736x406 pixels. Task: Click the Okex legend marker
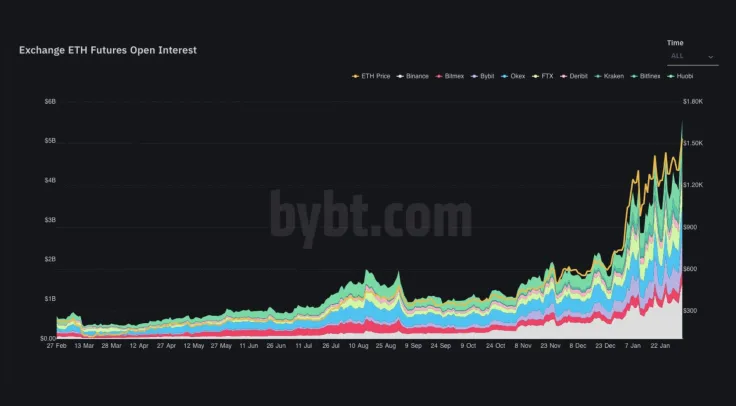[503, 76]
